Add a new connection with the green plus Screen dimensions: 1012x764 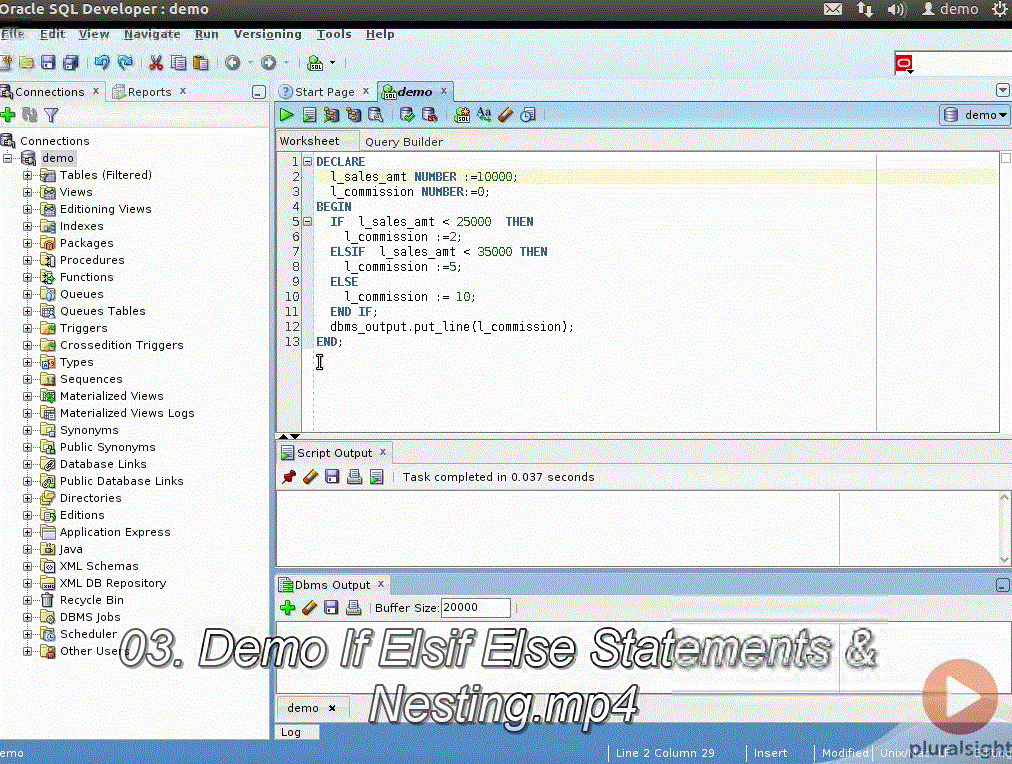pos(8,115)
